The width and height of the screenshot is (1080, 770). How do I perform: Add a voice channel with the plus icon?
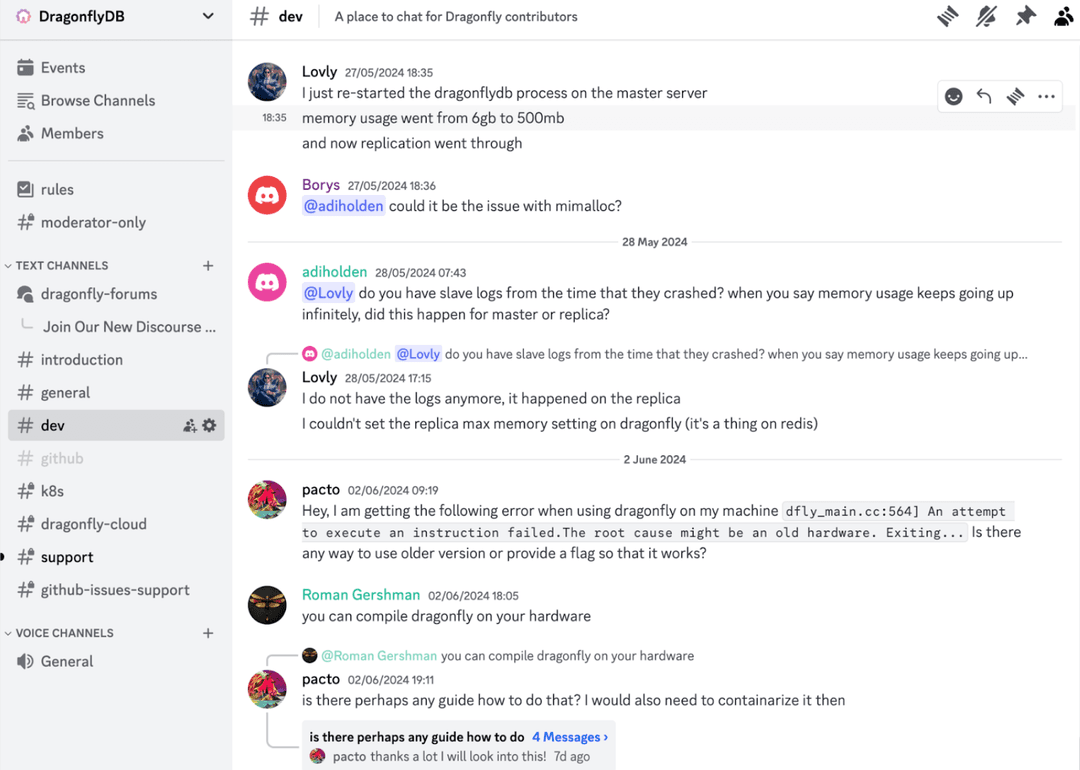[x=208, y=633]
